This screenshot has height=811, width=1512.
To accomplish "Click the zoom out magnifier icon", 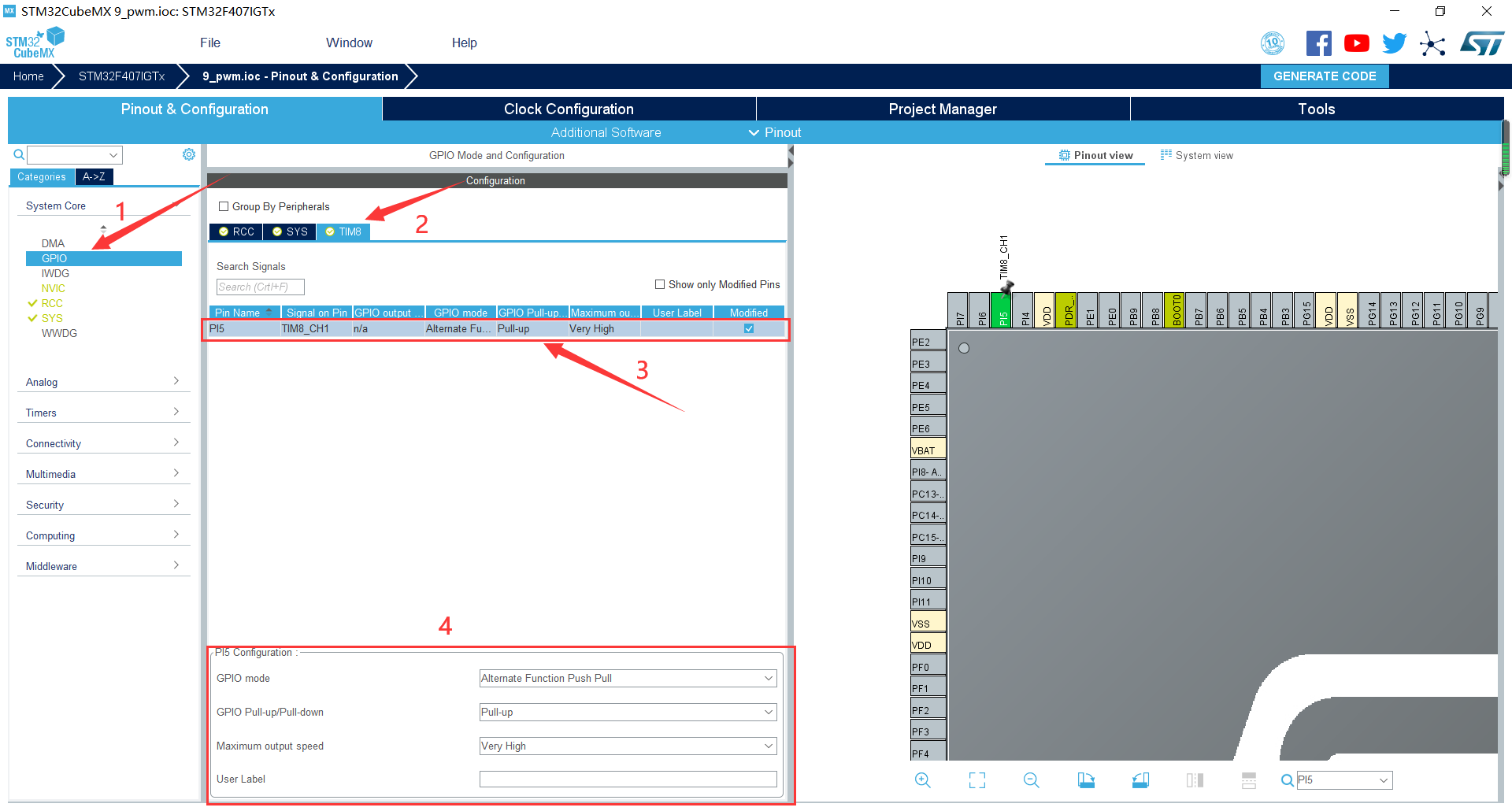I will click(x=1031, y=780).
